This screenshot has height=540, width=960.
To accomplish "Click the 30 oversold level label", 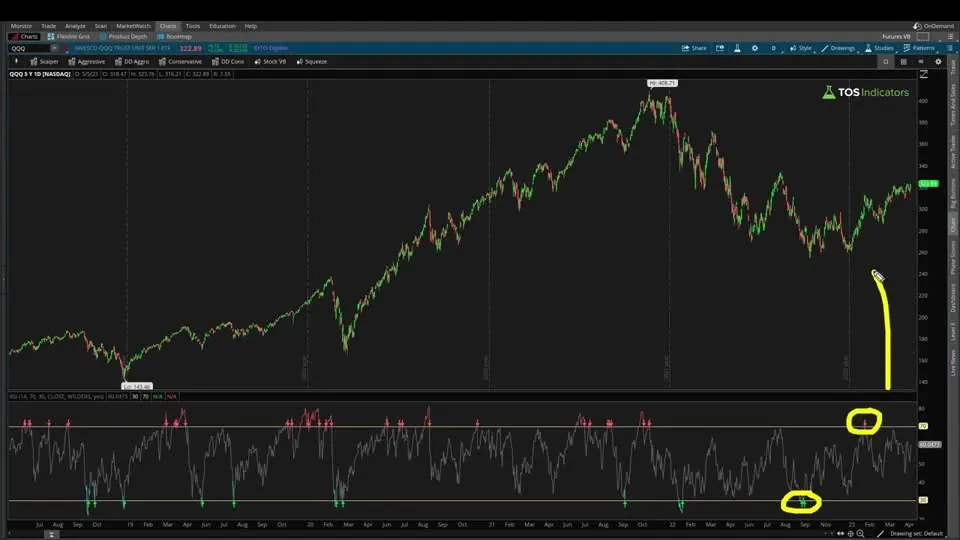I will pyautogui.click(x=923, y=500).
